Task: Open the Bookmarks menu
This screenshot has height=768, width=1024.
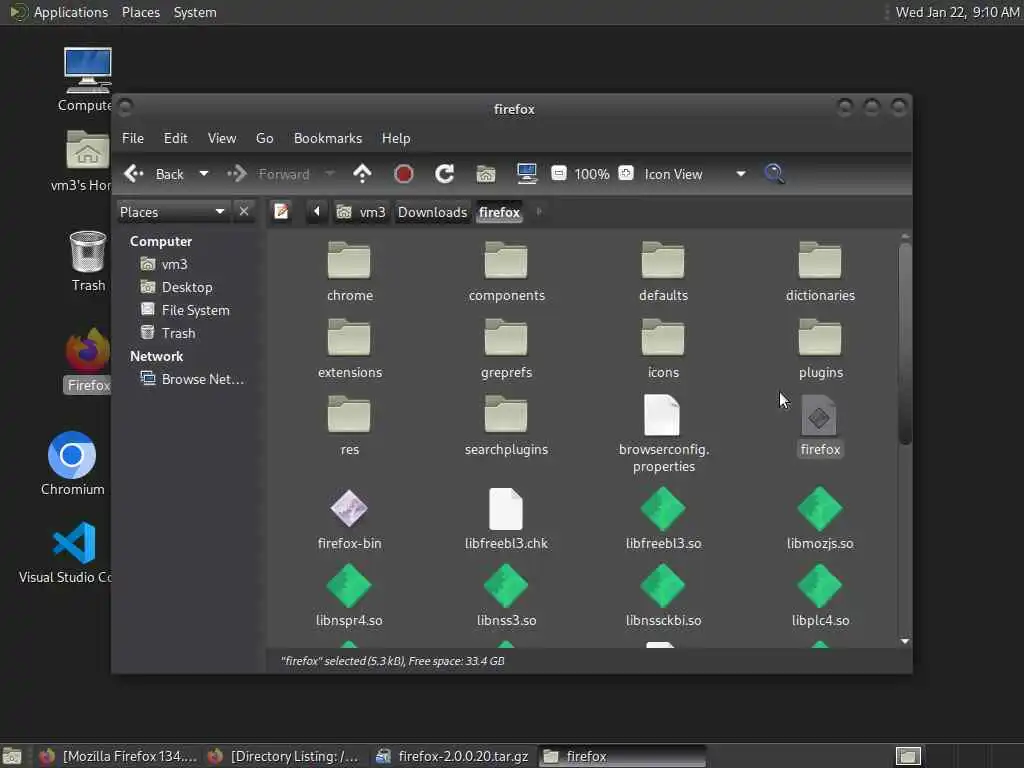Action: pos(327,138)
